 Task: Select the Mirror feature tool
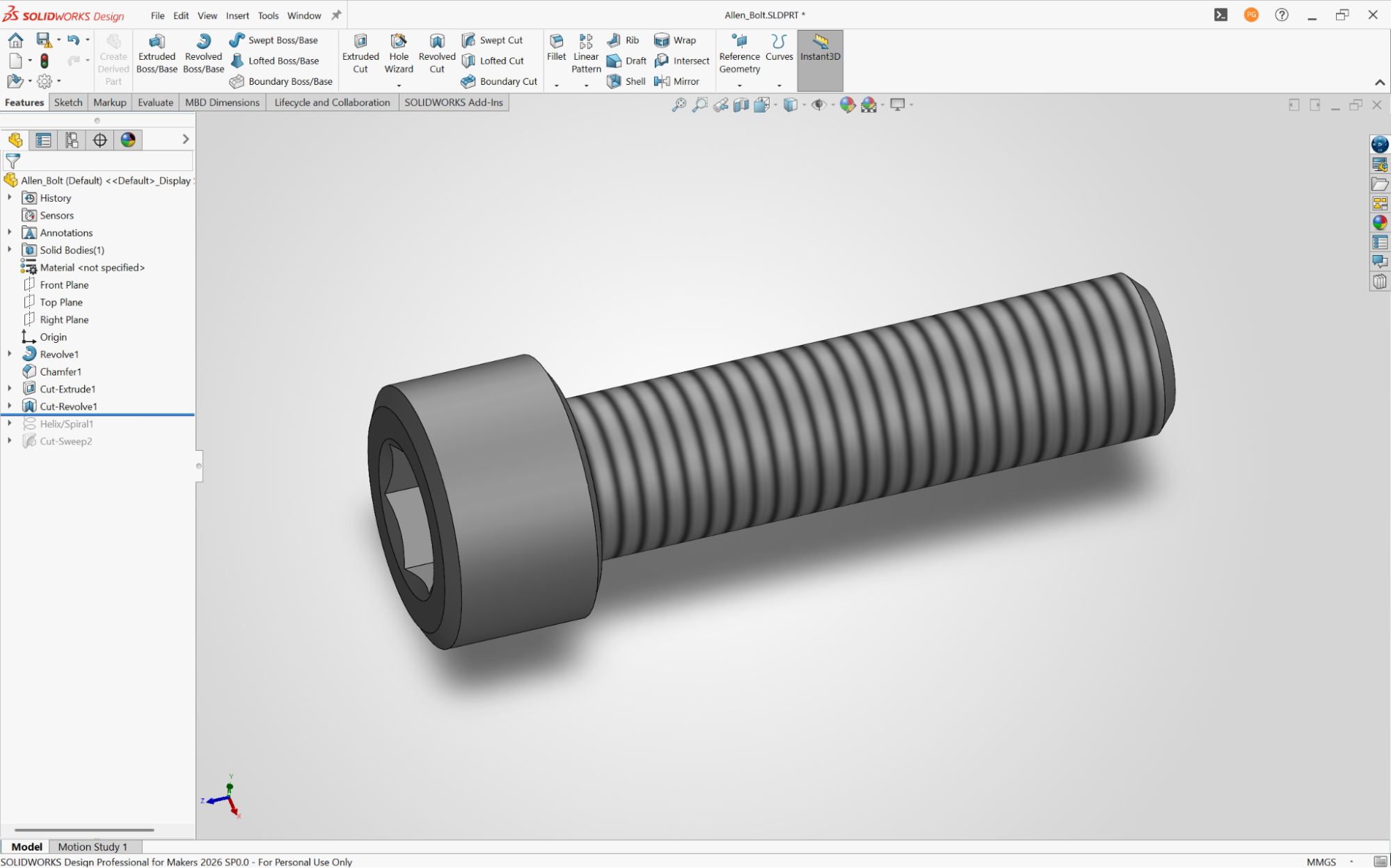pyautogui.click(x=677, y=81)
